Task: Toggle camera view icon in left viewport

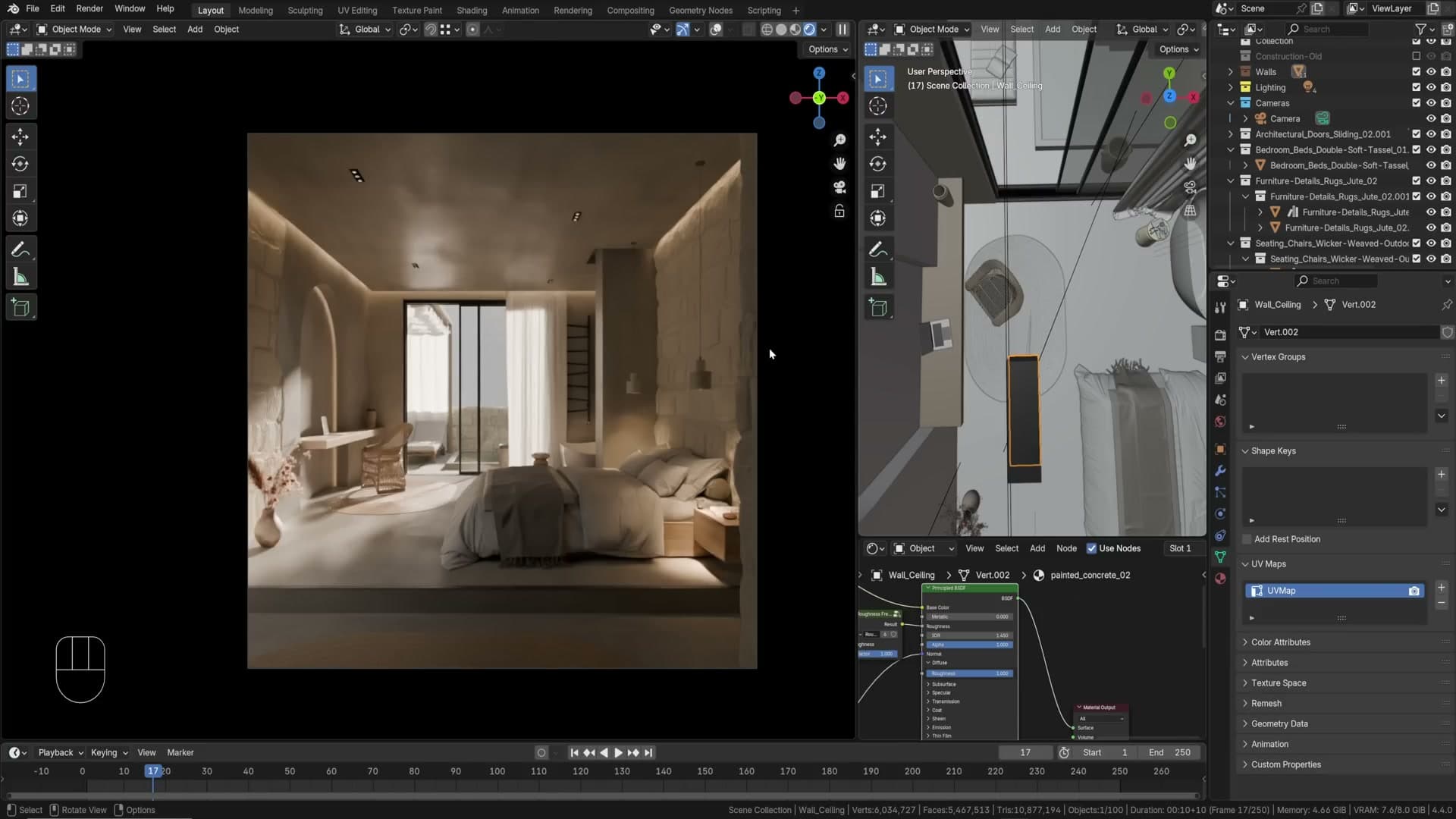Action: 839,187
